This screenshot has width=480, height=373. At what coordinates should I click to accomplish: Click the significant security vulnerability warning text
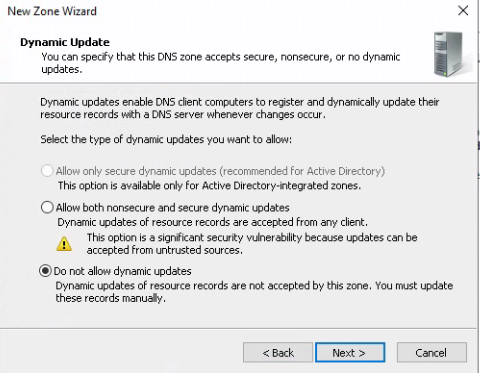coord(252,244)
